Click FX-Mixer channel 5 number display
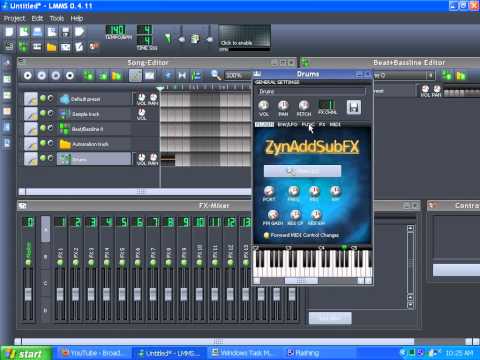Viewport: 480px width, 360px height. (x=123, y=222)
